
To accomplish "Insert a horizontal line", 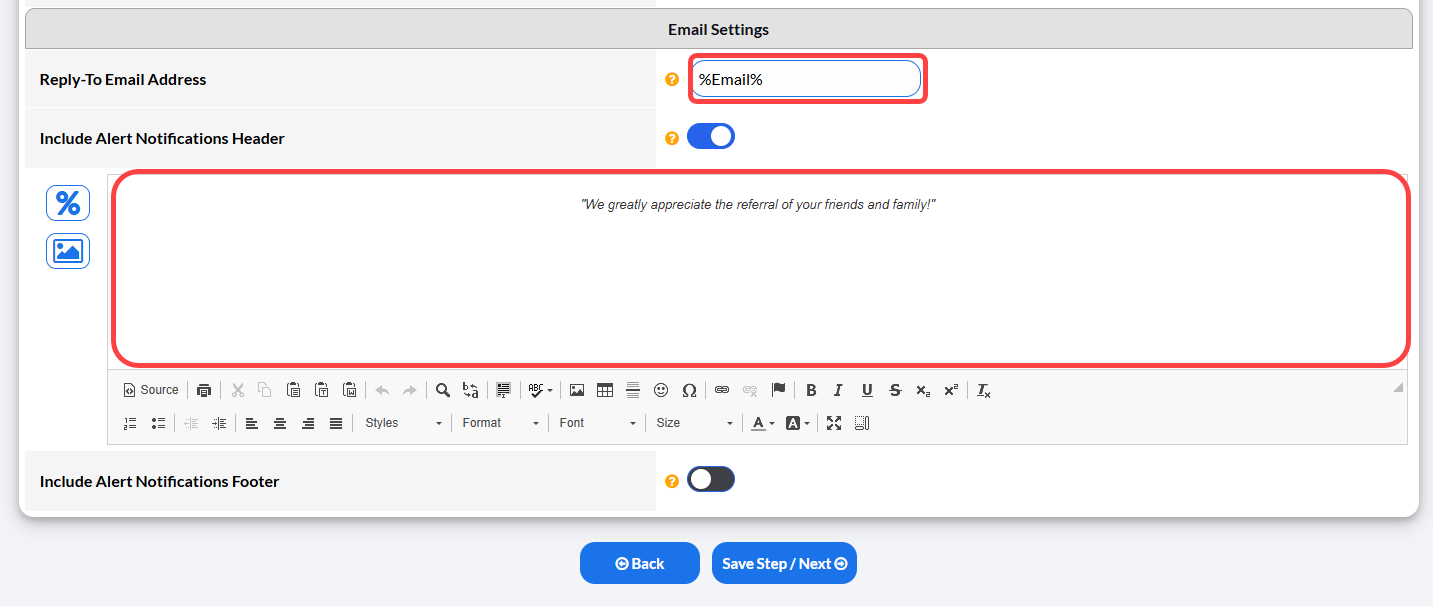I will [x=633, y=390].
